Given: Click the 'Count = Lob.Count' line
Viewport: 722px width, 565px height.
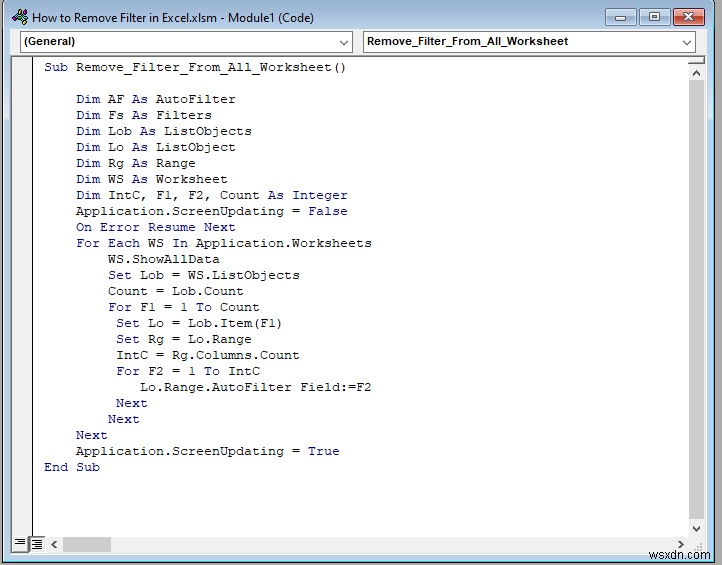Looking at the screenshot, I should coord(175,291).
